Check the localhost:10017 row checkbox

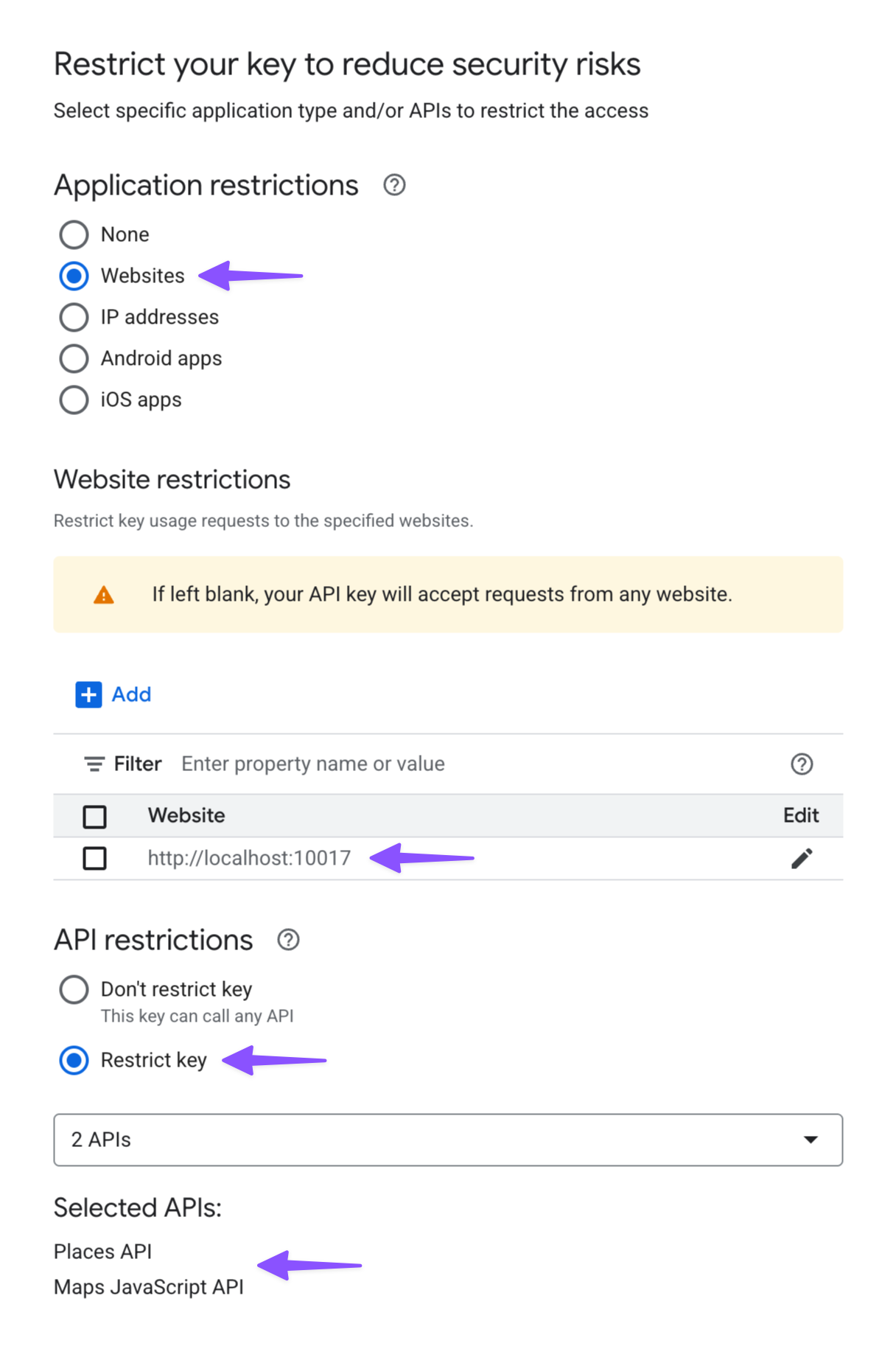94,858
